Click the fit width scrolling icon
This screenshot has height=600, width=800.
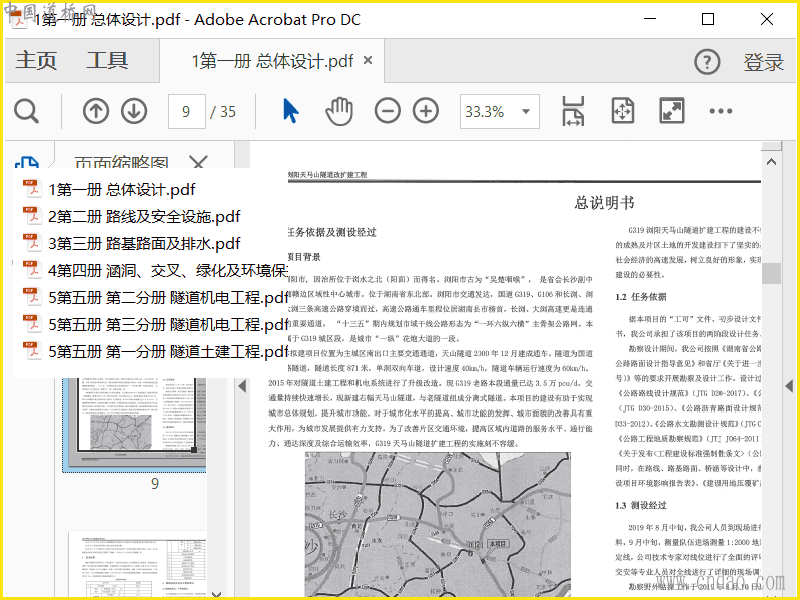573,111
